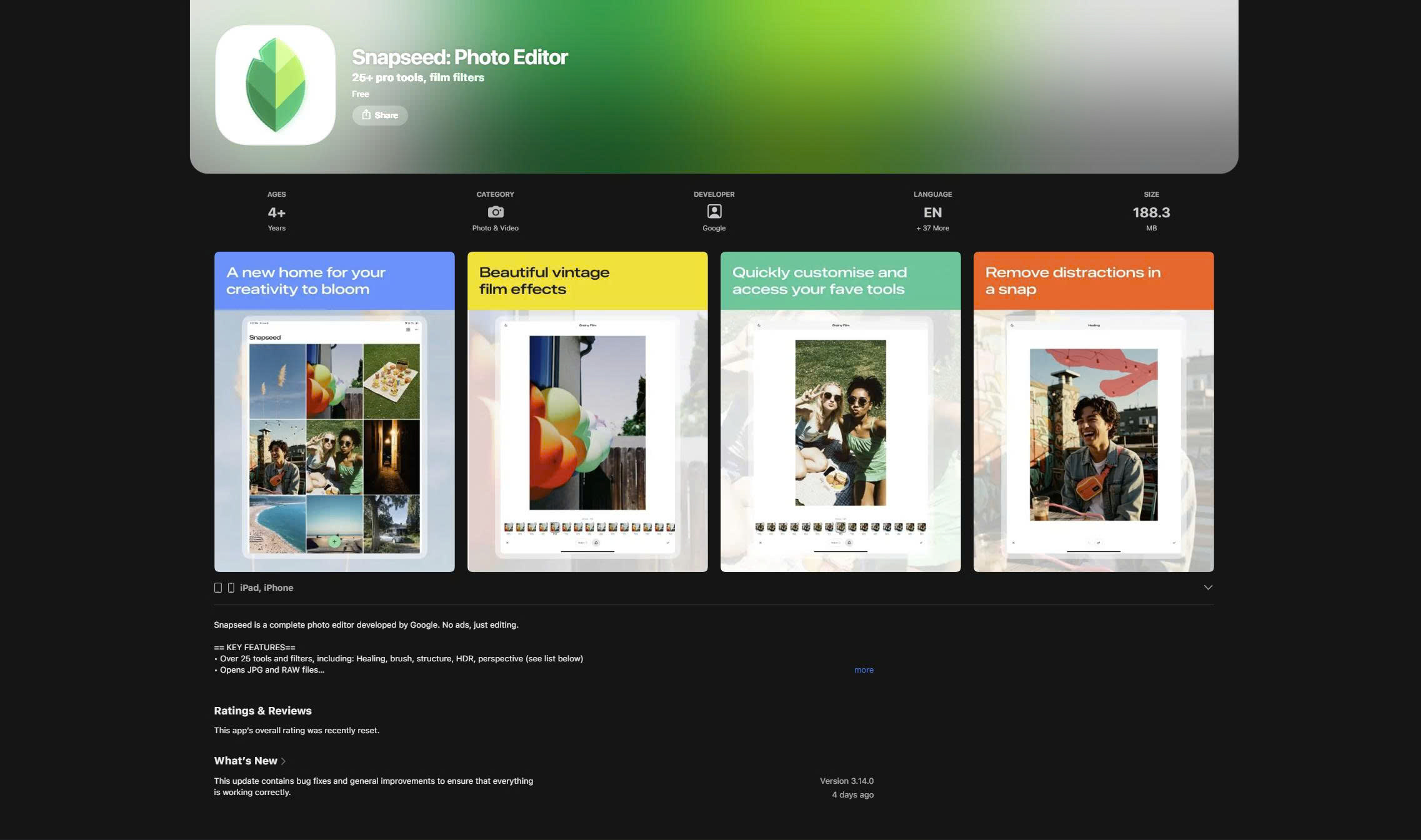This screenshot has height=840, width=1421.
Task: Expand the description with 'more'
Action: tap(864, 670)
